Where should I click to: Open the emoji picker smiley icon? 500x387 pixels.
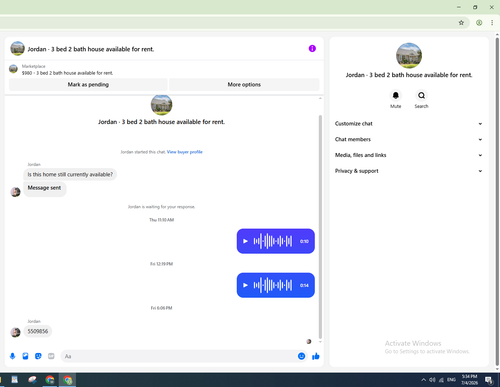click(x=301, y=356)
